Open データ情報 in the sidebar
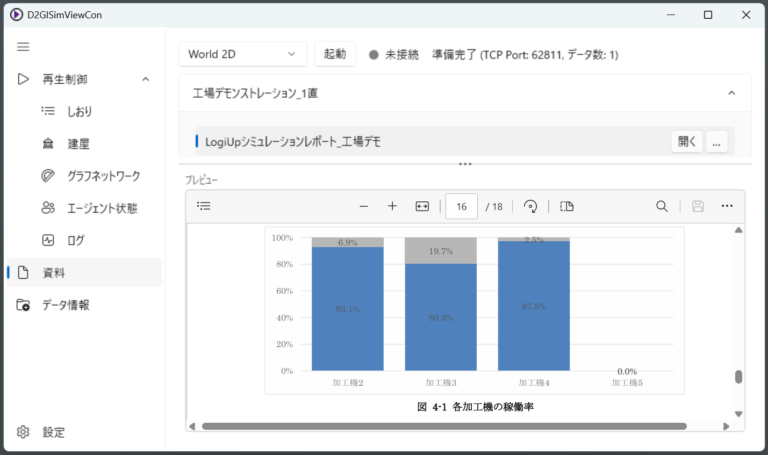The width and height of the screenshot is (768, 455). coord(83,305)
